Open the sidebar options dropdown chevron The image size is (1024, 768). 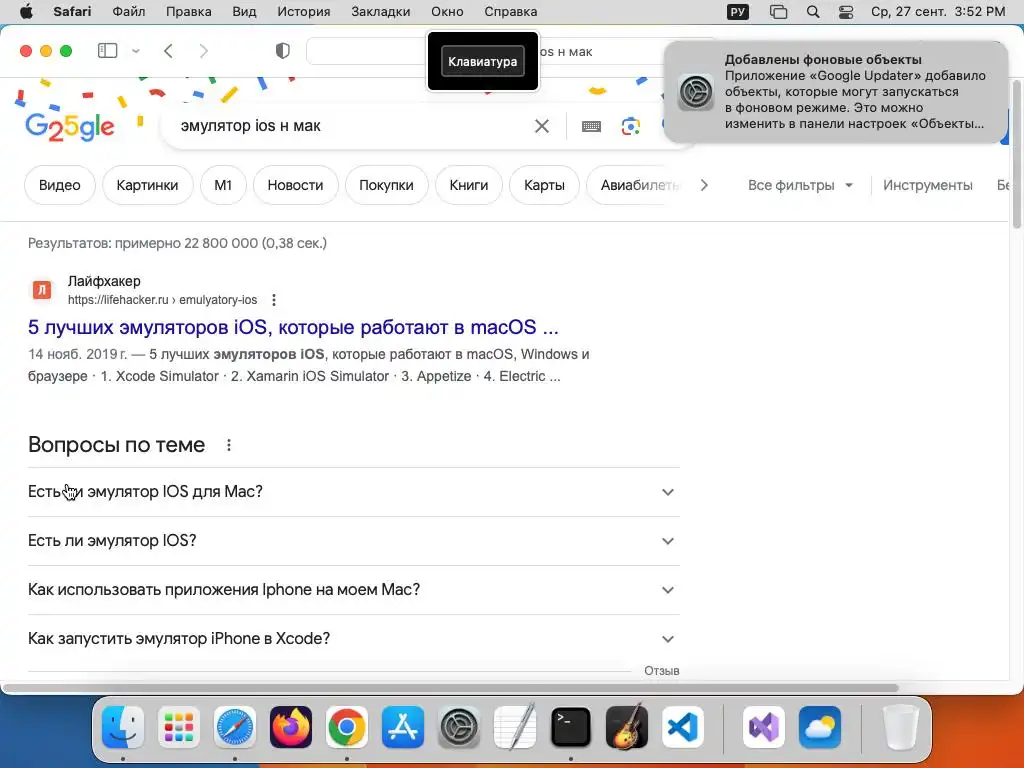coord(136,51)
